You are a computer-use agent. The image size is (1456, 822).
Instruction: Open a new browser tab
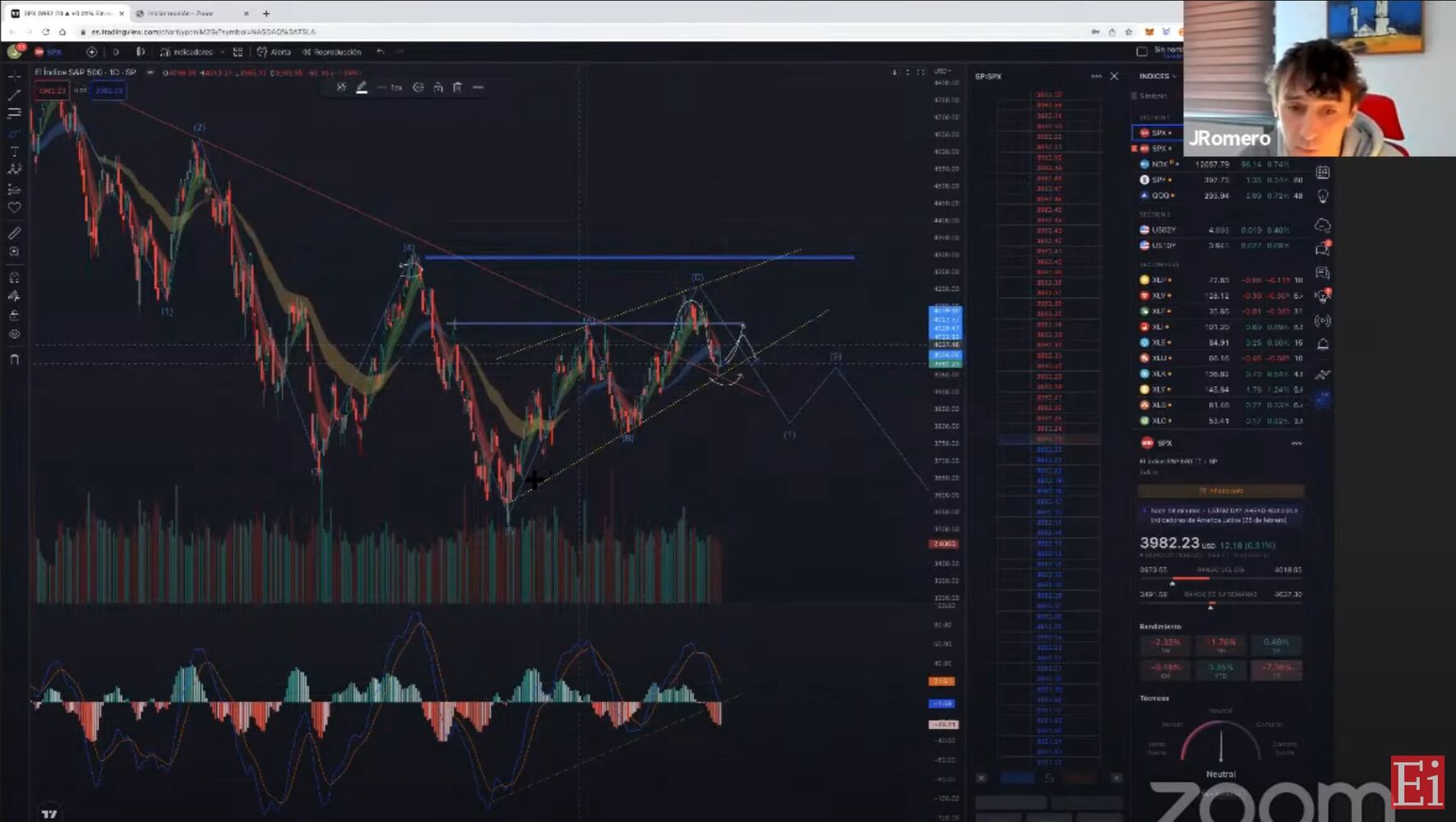(266, 13)
